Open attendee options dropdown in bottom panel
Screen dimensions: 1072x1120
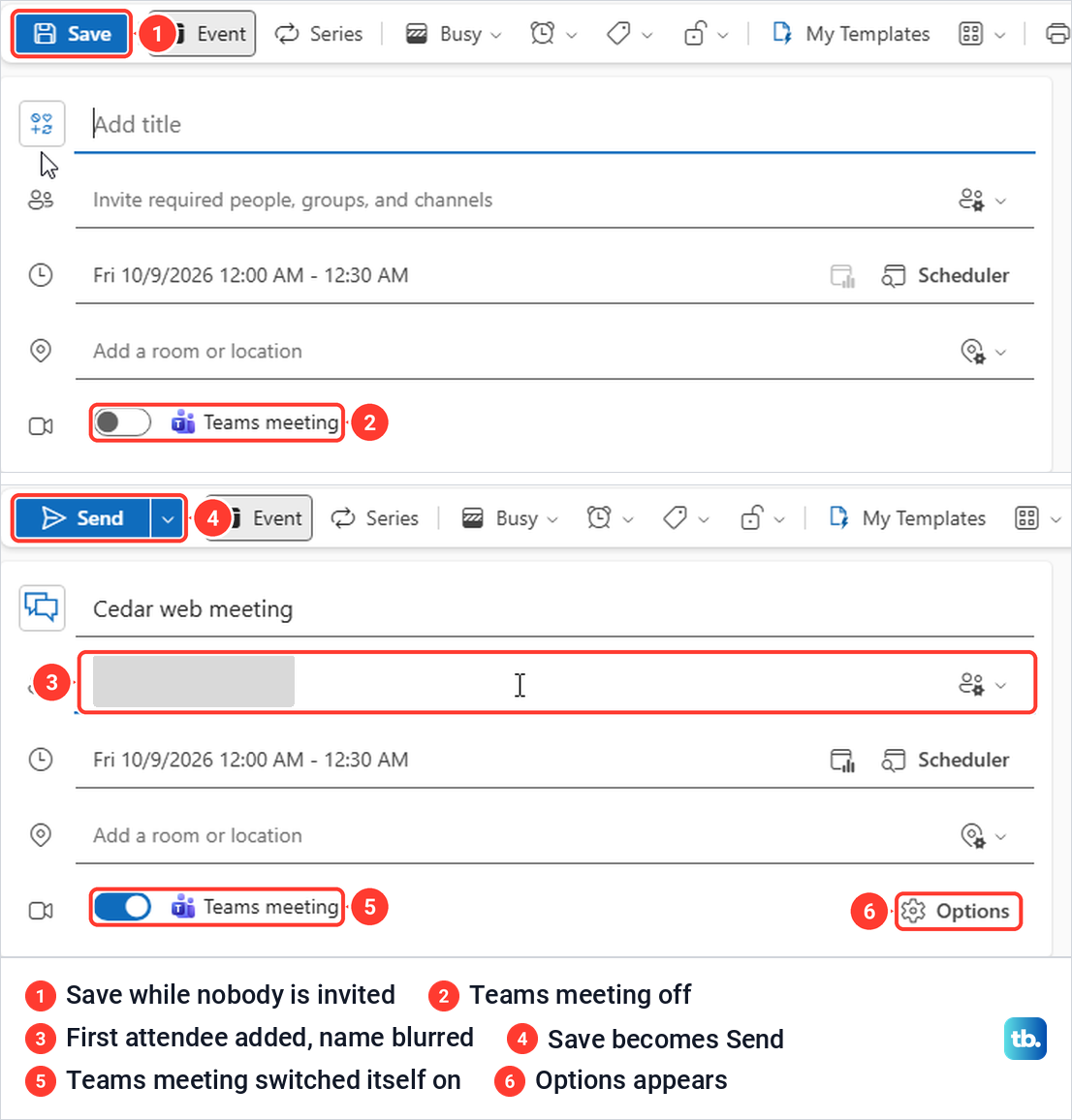click(982, 684)
